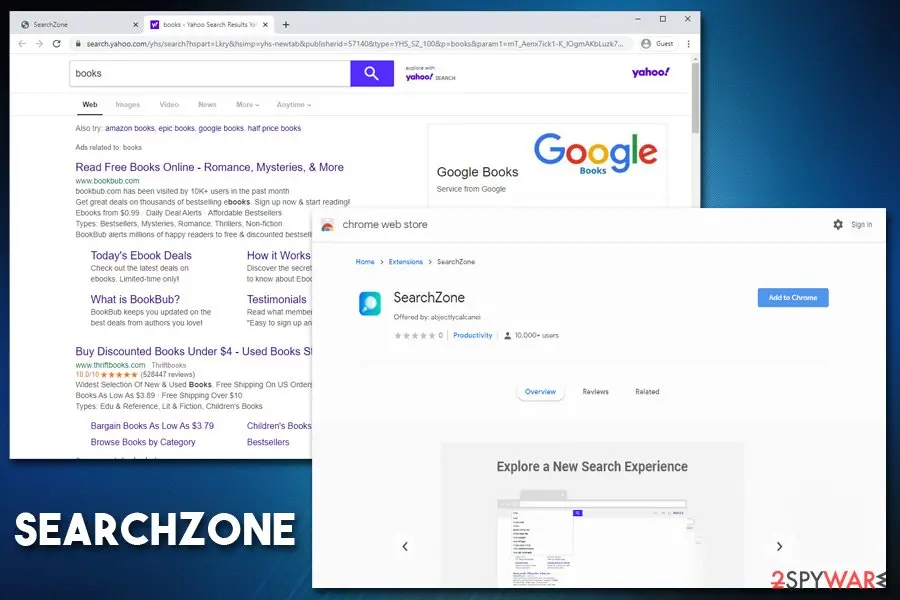Go to Home in the store breadcrumb

pos(364,262)
